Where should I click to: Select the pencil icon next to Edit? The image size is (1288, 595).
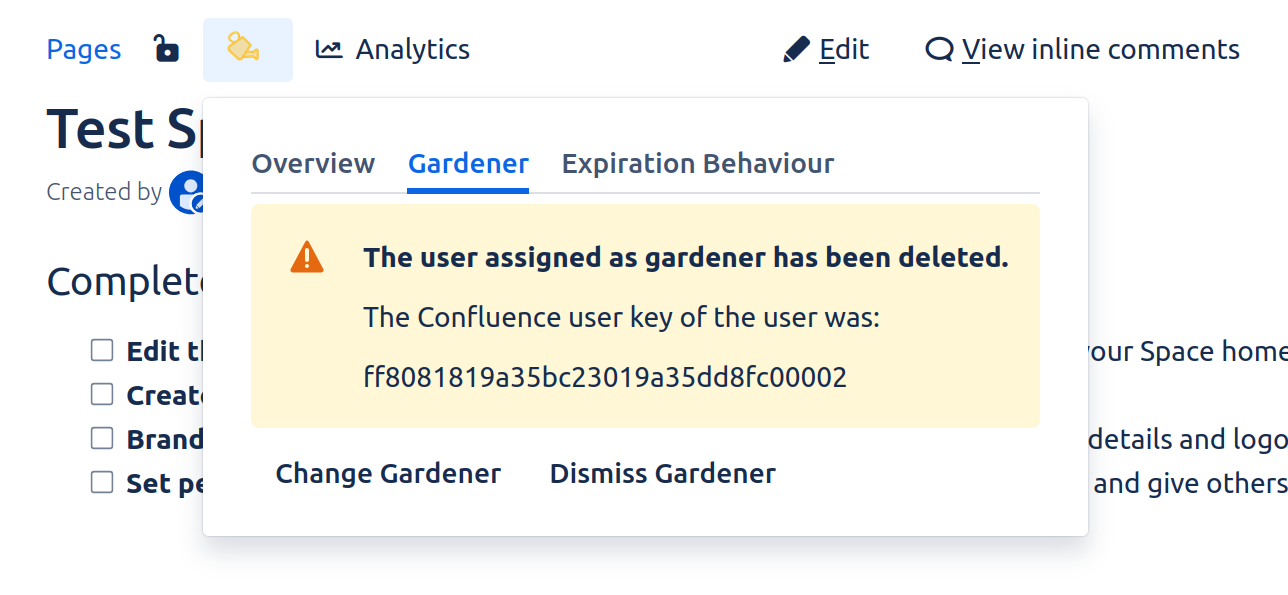point(795,48)
